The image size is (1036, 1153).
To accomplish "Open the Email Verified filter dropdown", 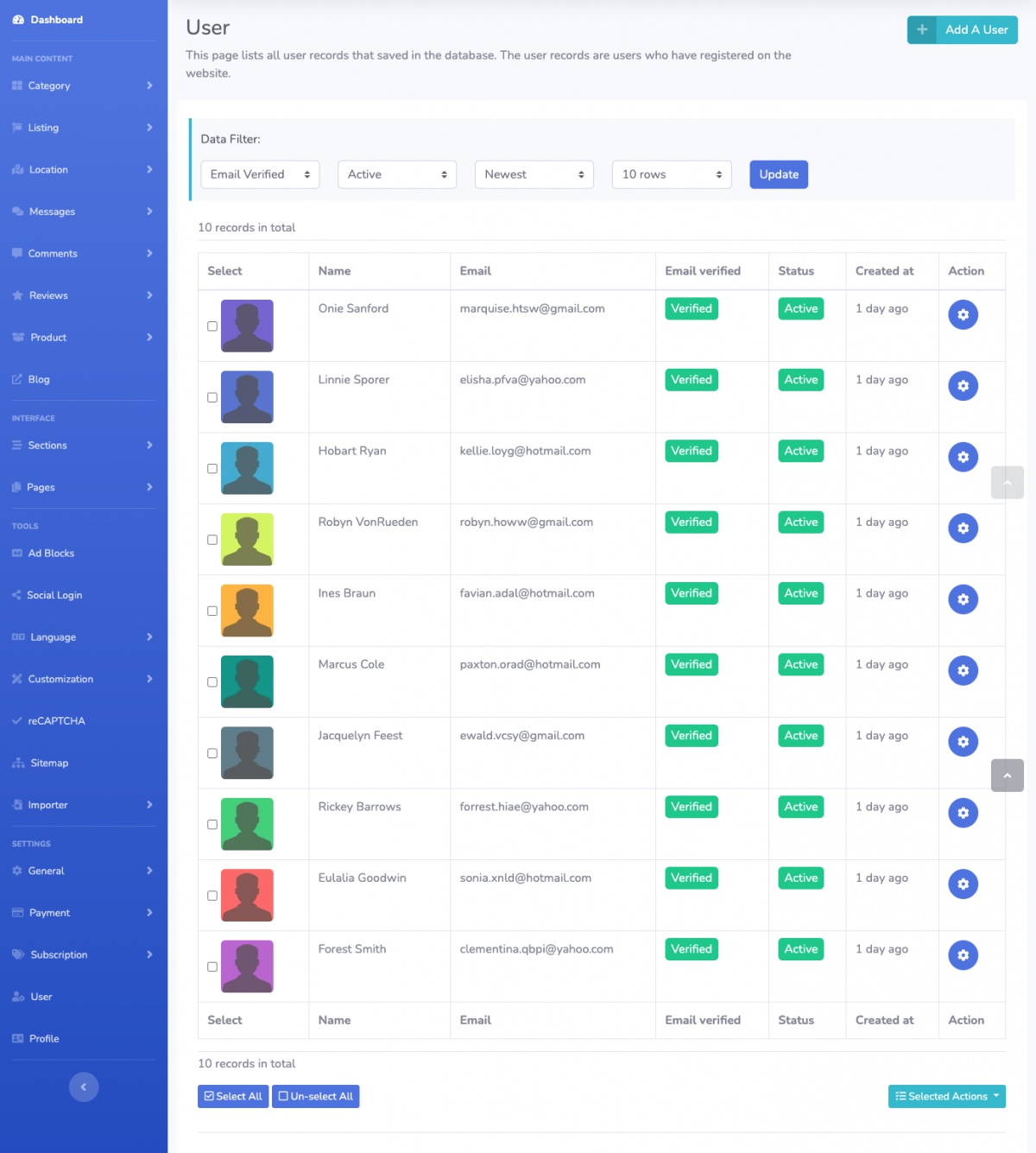I will click(x=260, y=174).
